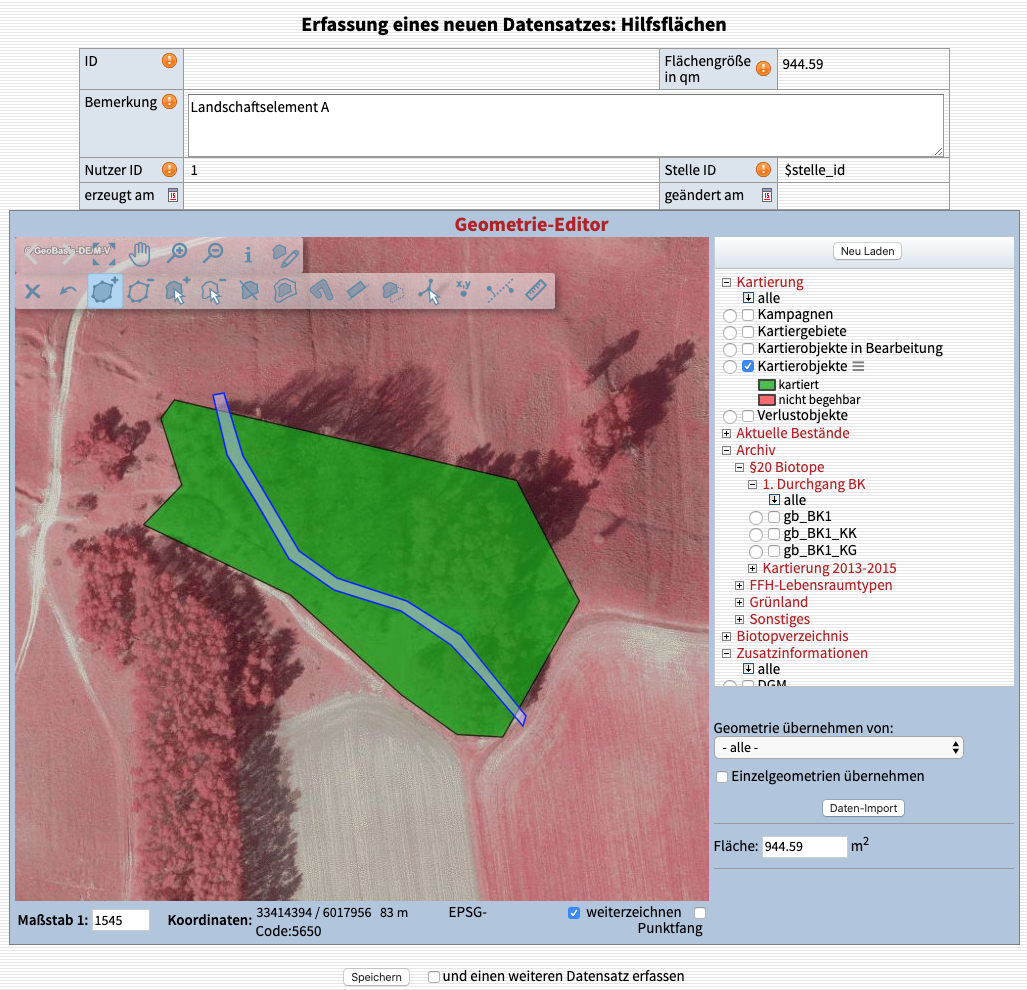Image resolution: width=1027 pixels, height=990 pixels.
Task: Click the delete geometry X icon
Action: (32, 291)
